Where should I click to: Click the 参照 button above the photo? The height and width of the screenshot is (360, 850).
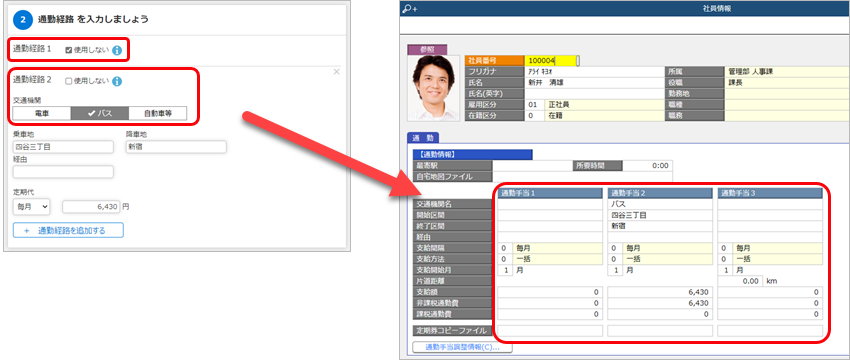(x=428, y=49)
